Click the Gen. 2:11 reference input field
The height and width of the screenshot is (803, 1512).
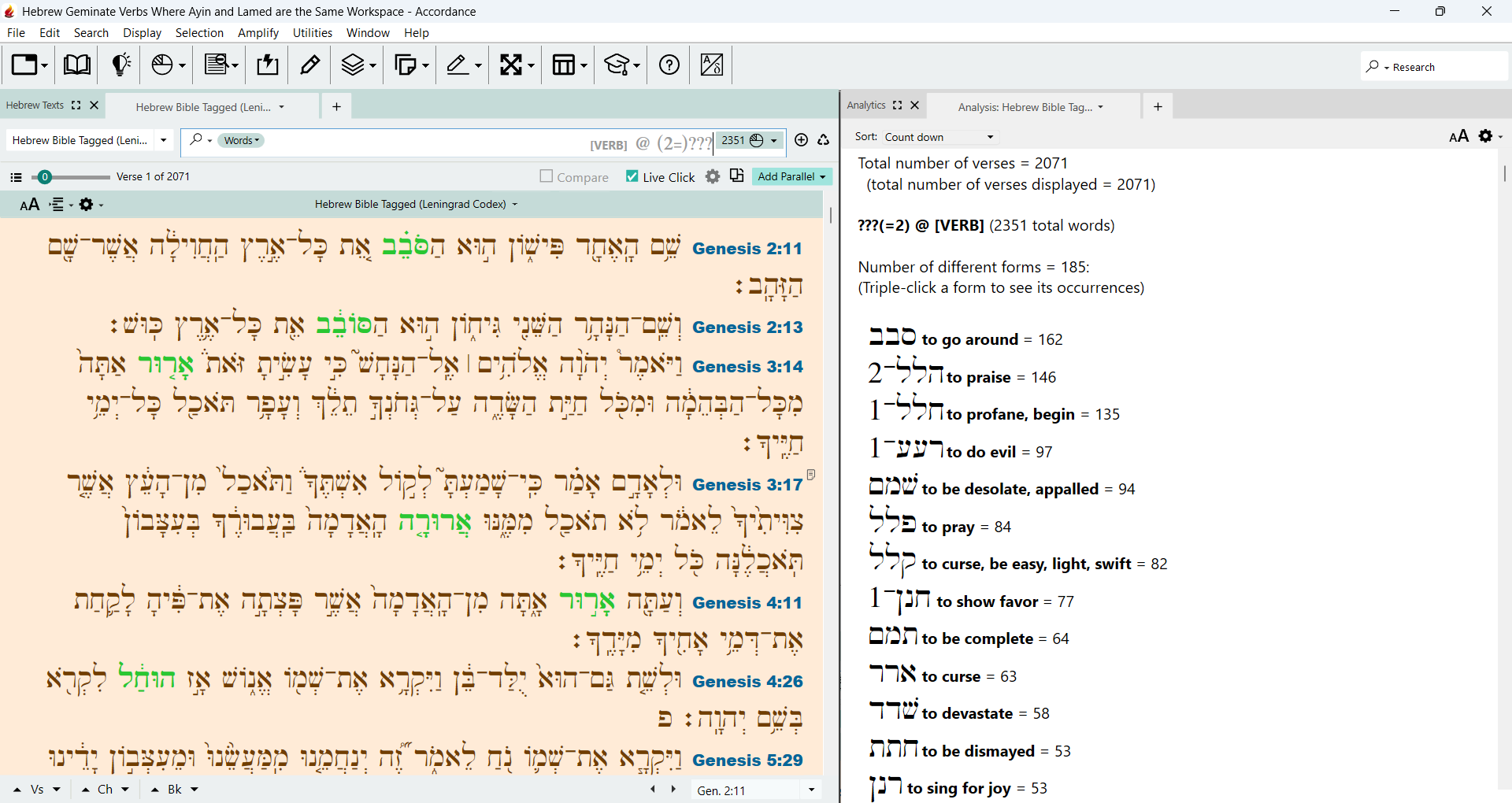(x=745, y=790)
